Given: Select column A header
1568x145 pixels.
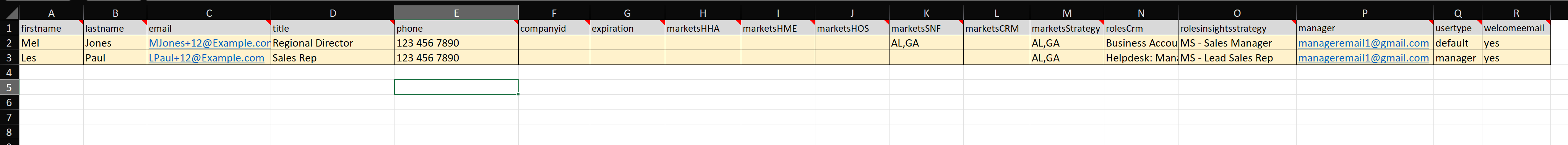Looking at the screenshot, I should click(51, 13).
